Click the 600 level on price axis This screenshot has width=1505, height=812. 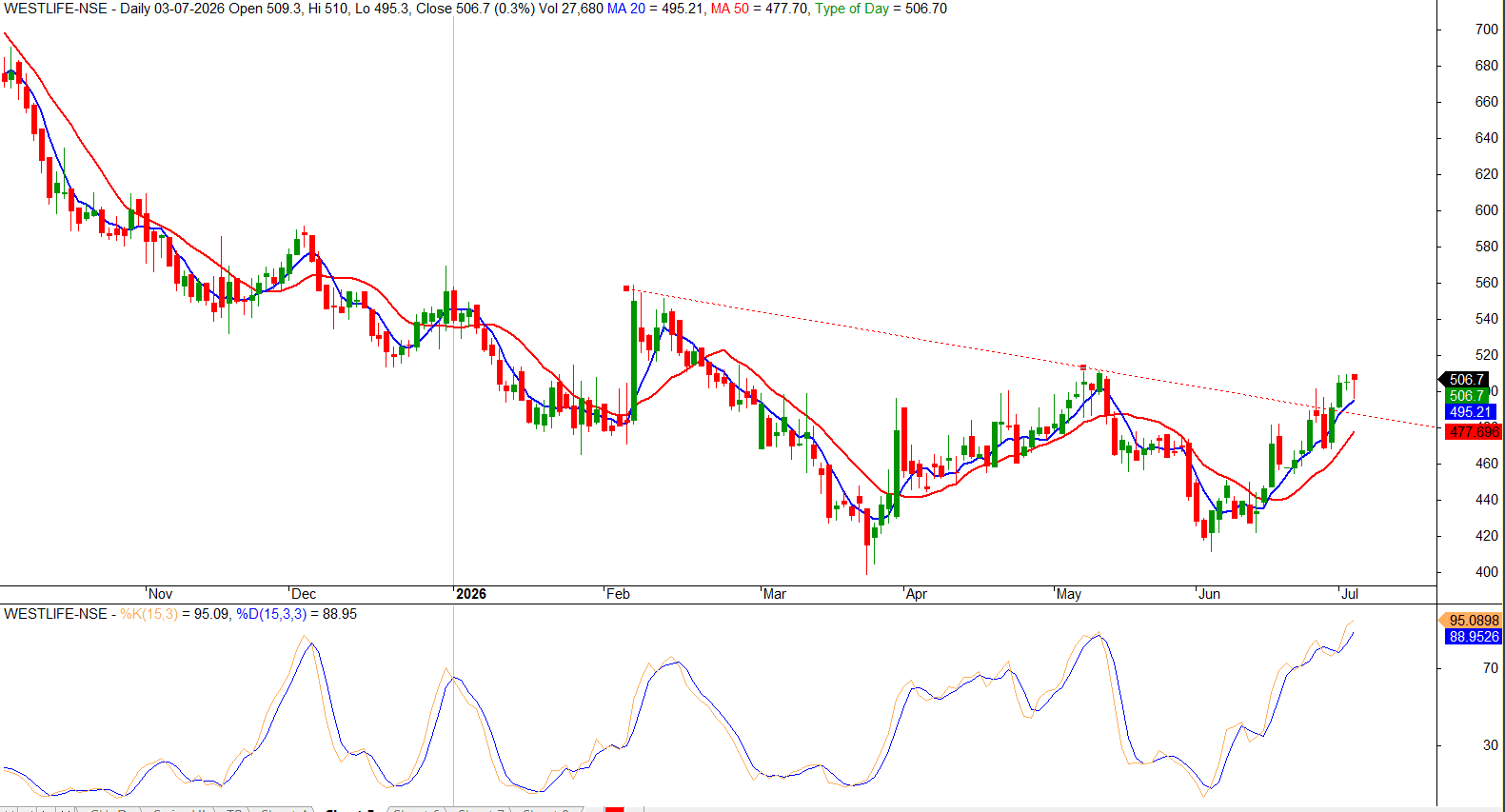point(1486,210)
